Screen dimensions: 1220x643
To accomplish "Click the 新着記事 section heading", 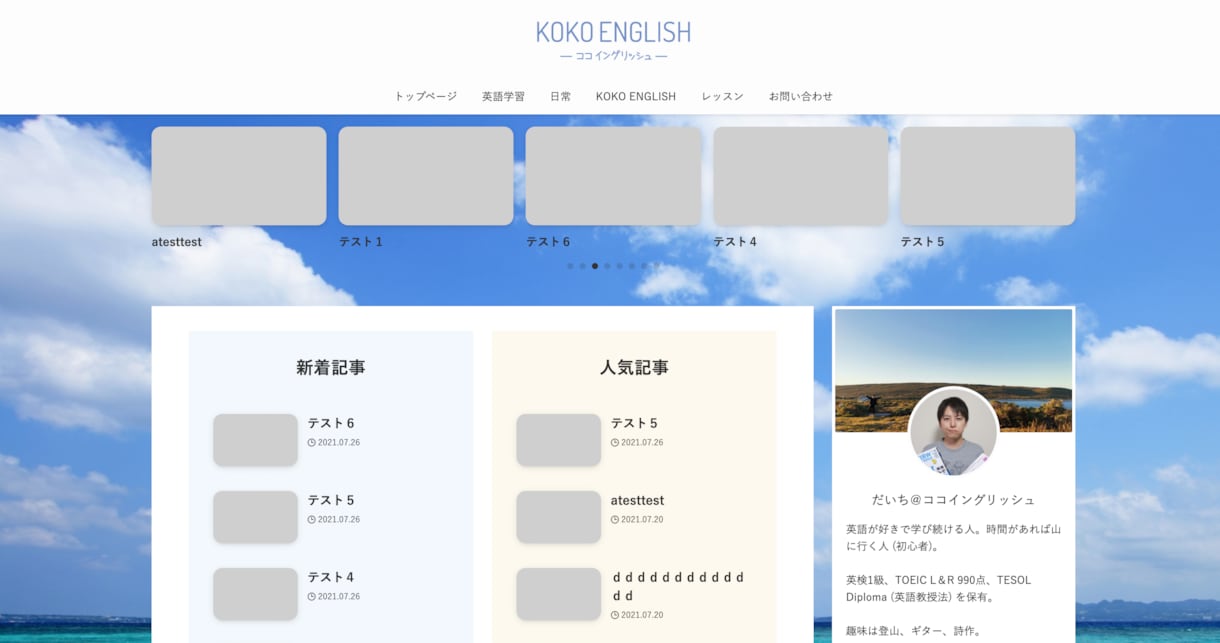I will coord(331,367).
